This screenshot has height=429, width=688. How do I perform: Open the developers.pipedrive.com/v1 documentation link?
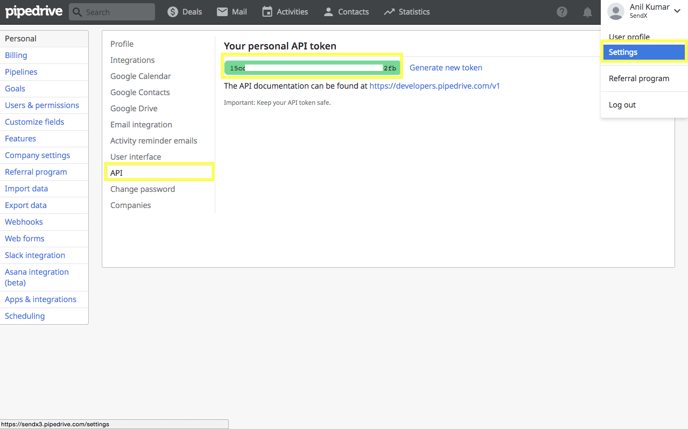point(434,86)
